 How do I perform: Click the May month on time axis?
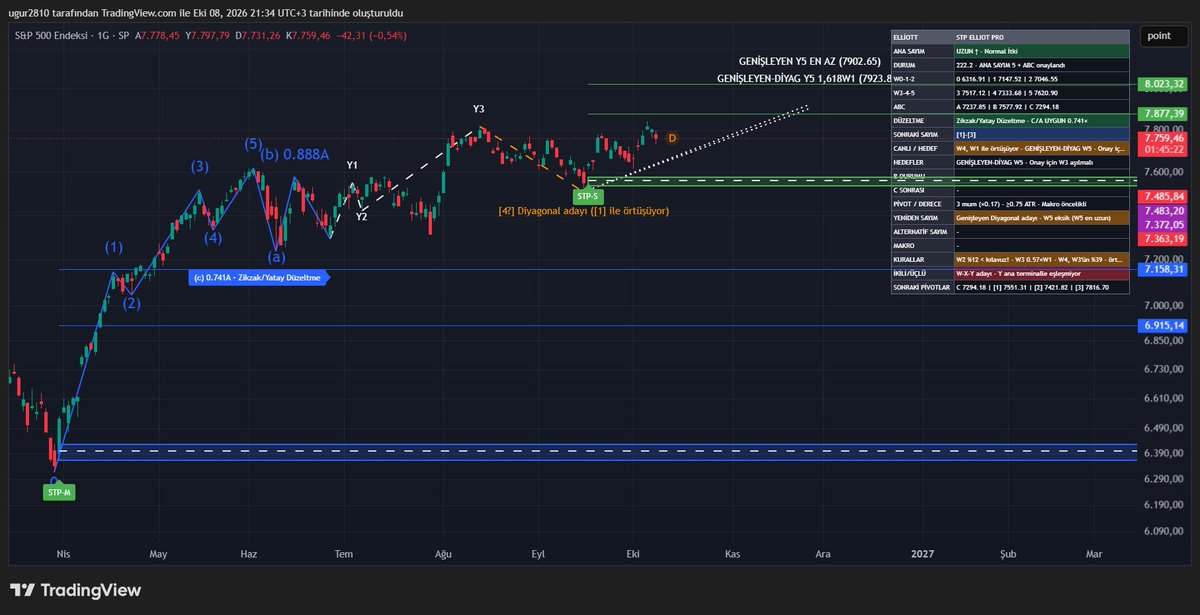coord(158,553)
